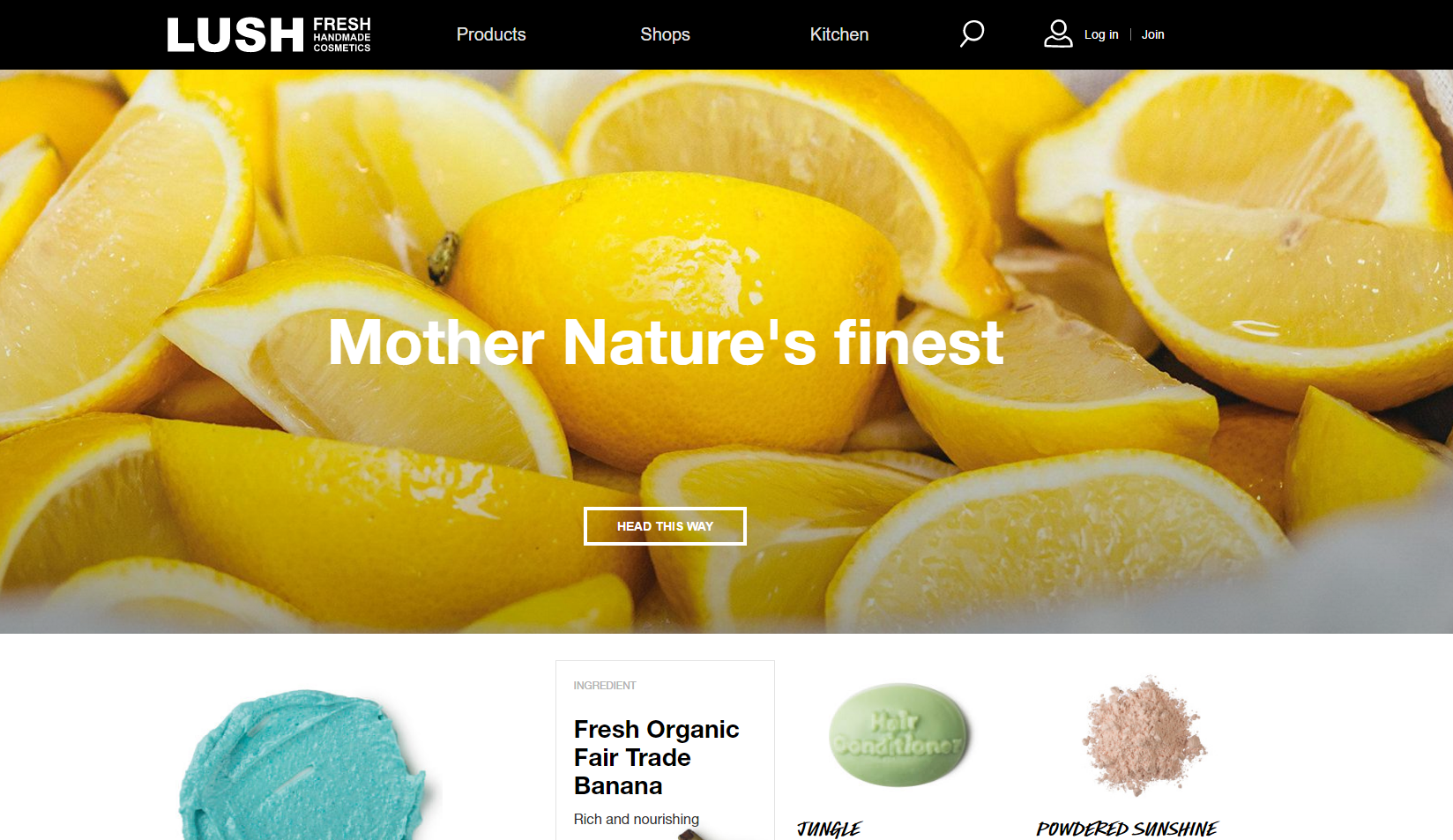Open the pink powder product image
This screenshot has width=1453, height=840.
[1144, 735]
